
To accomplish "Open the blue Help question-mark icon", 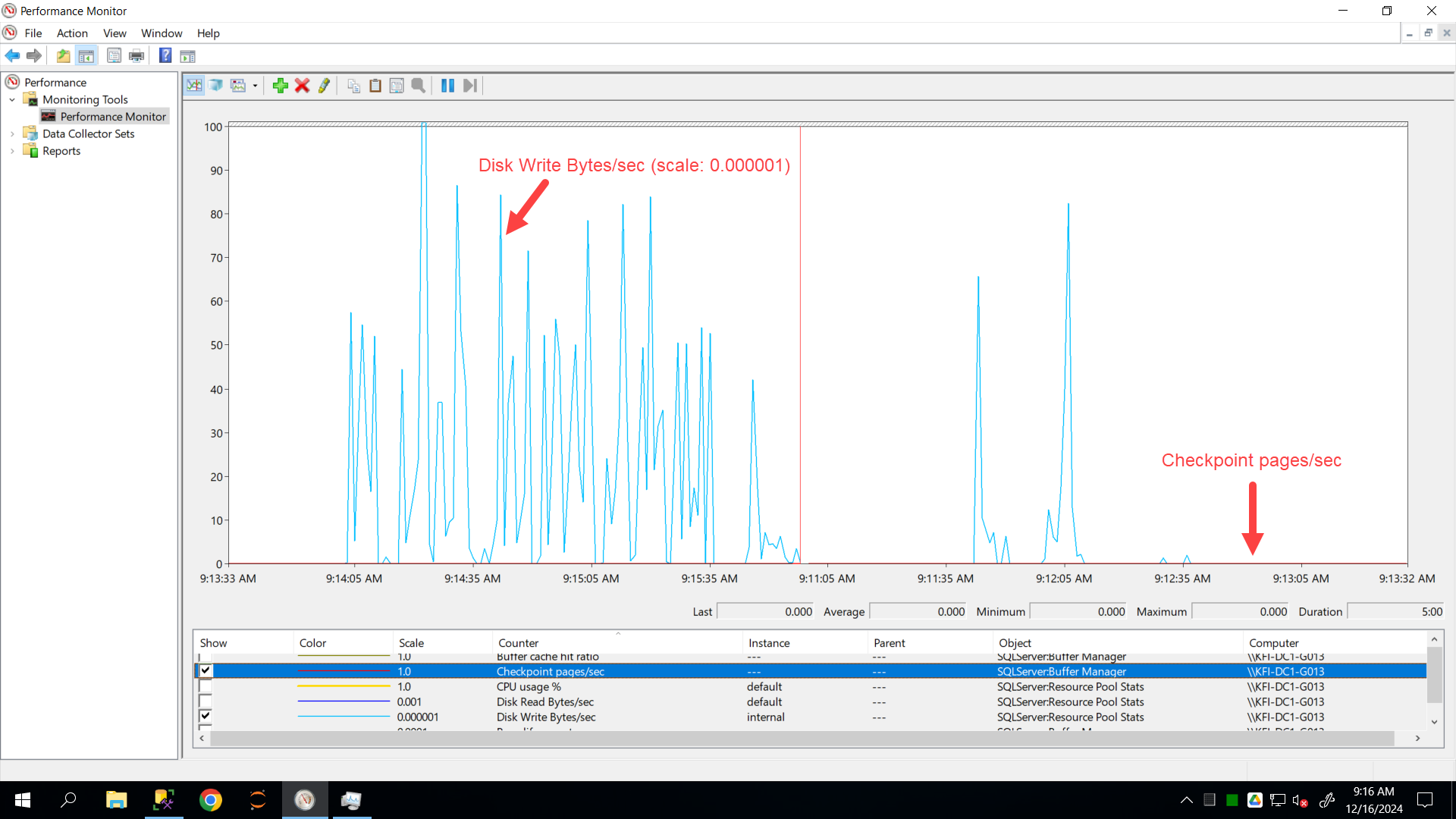I will pos(165,55).
